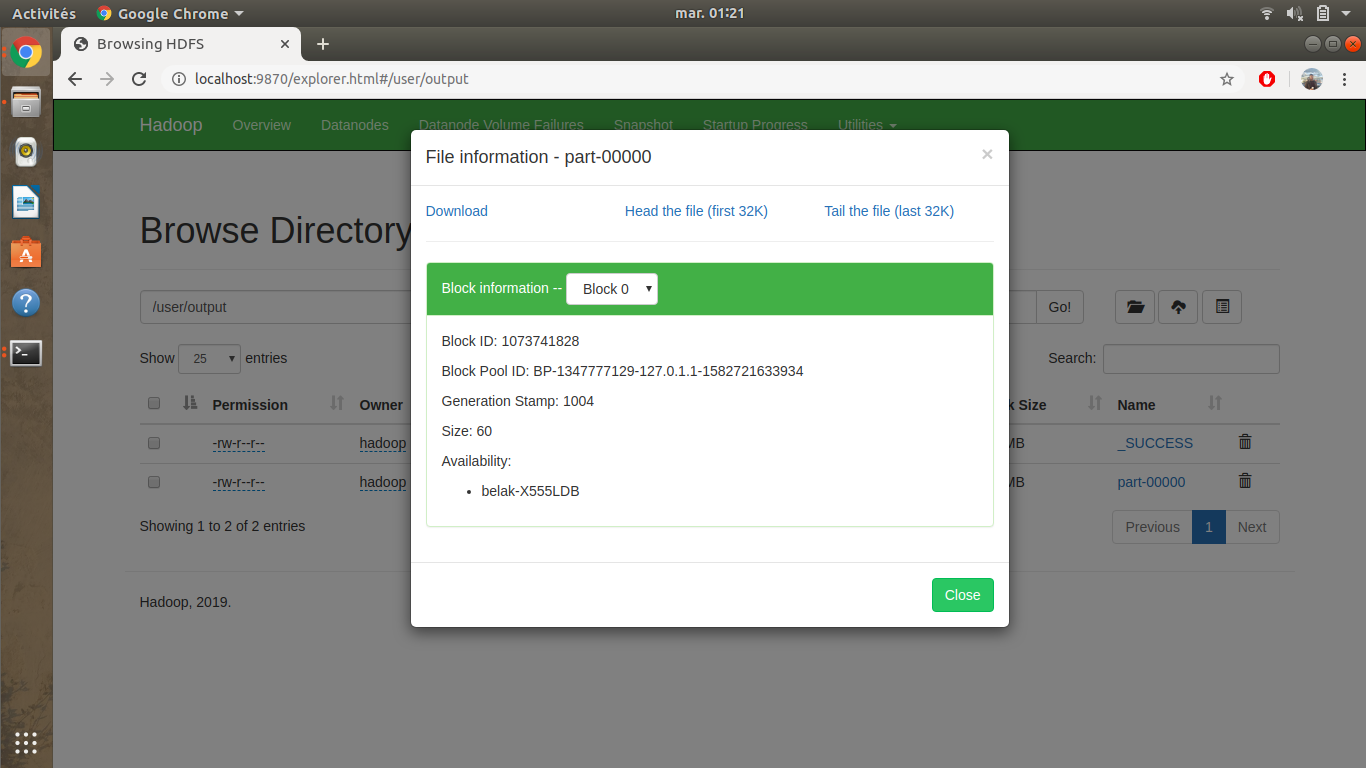Image resolution: width=1366 pixels, height=768 pixels.
Task: Open Ubuntu Software store icon
Action: tap(26, 252)
